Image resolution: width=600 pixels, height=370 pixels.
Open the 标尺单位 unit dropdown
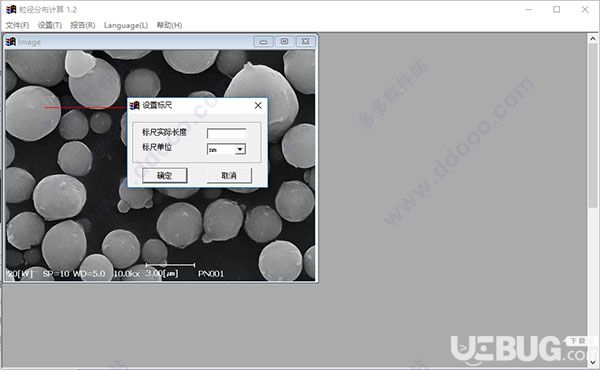coord(240,149)
